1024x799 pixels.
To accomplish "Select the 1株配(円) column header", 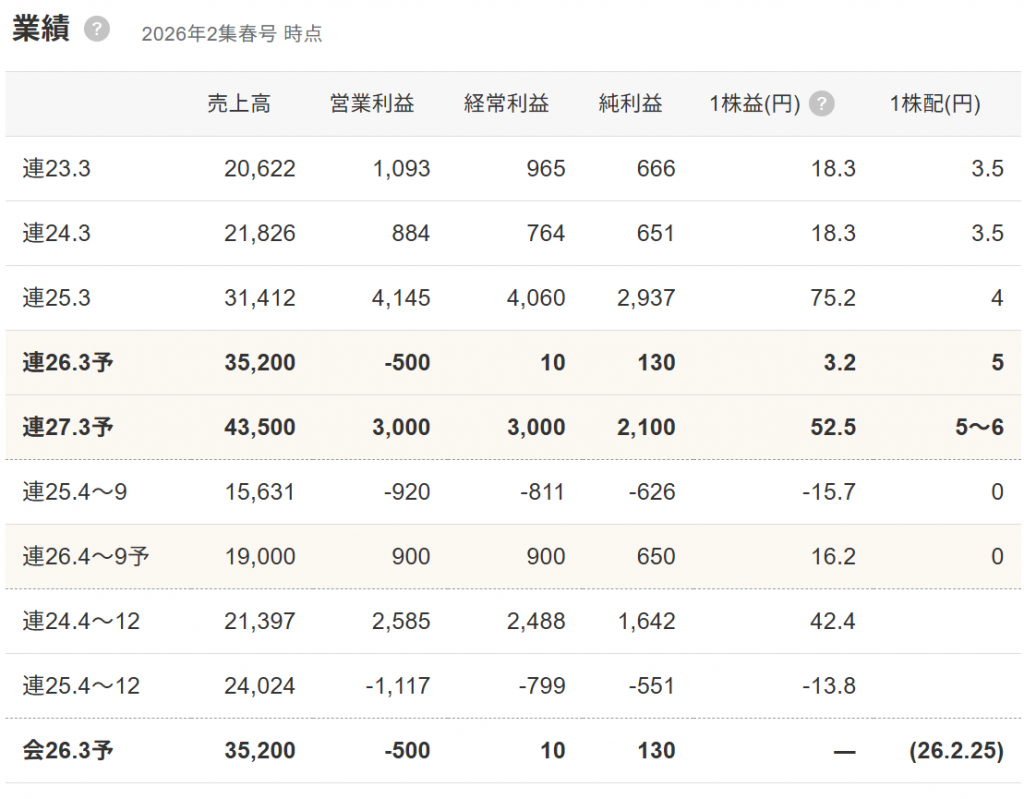I will (x=935, y=104).
